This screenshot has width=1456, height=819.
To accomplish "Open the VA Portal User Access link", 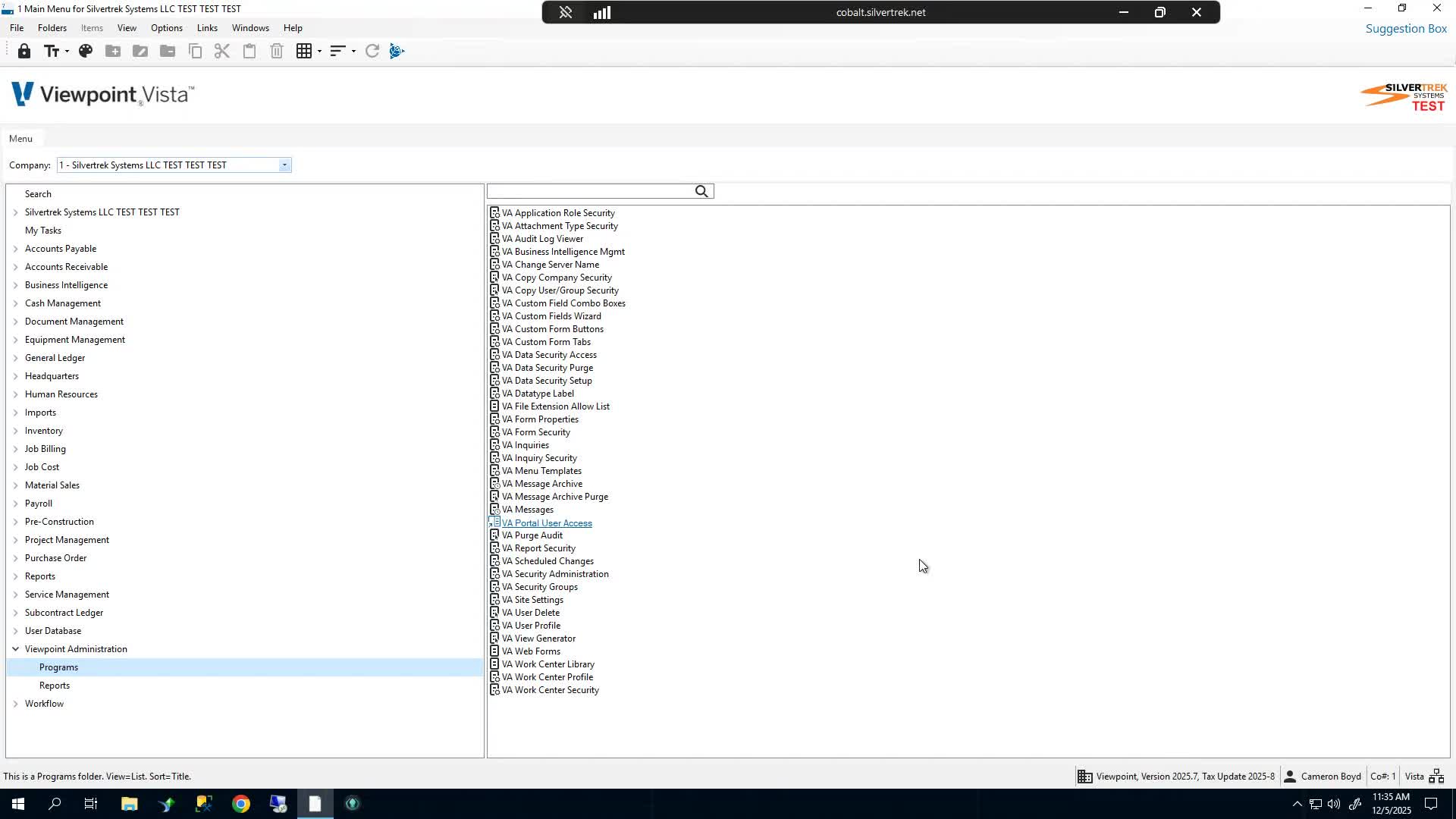I will tap(547, 523).
